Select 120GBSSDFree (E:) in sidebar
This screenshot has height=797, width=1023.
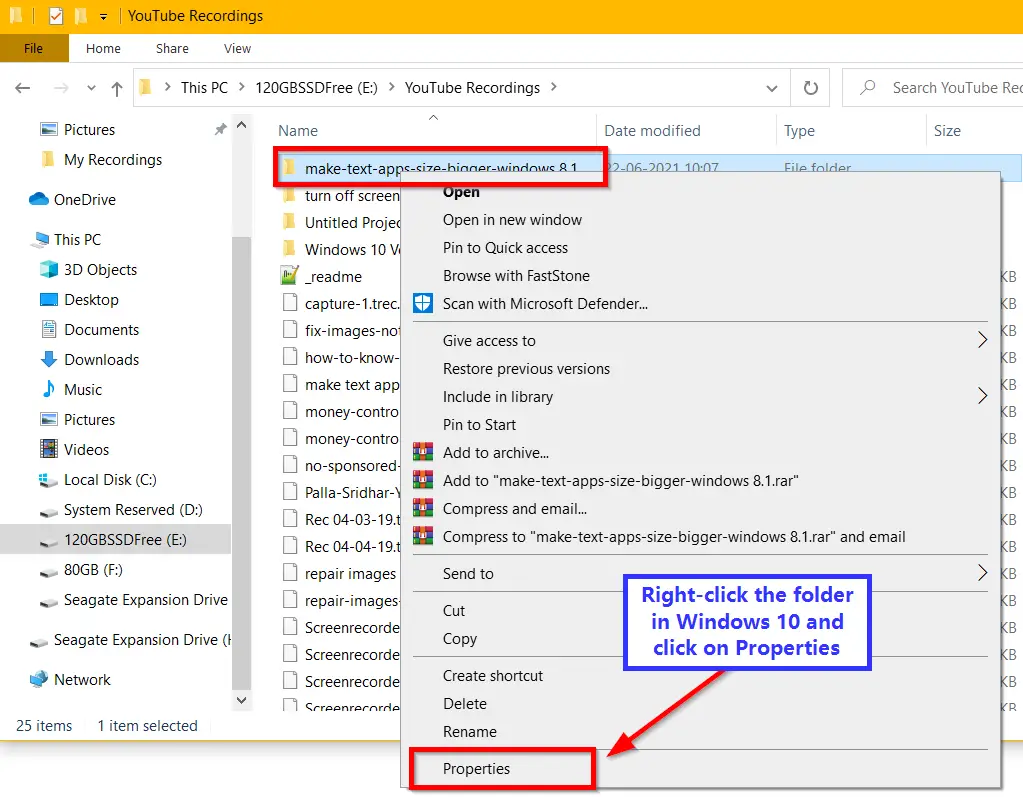click(x=115, y=539)
